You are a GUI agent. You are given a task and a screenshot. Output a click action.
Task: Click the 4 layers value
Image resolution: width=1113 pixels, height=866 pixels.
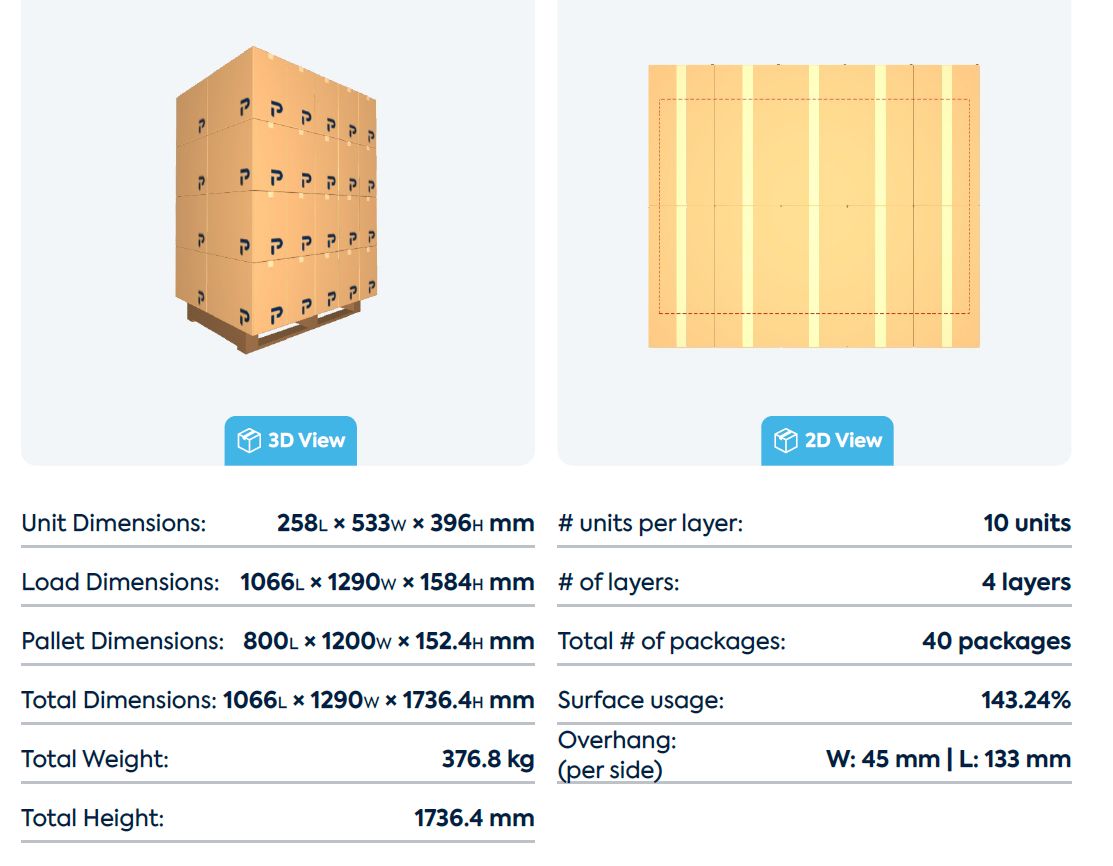[1026, 582]
